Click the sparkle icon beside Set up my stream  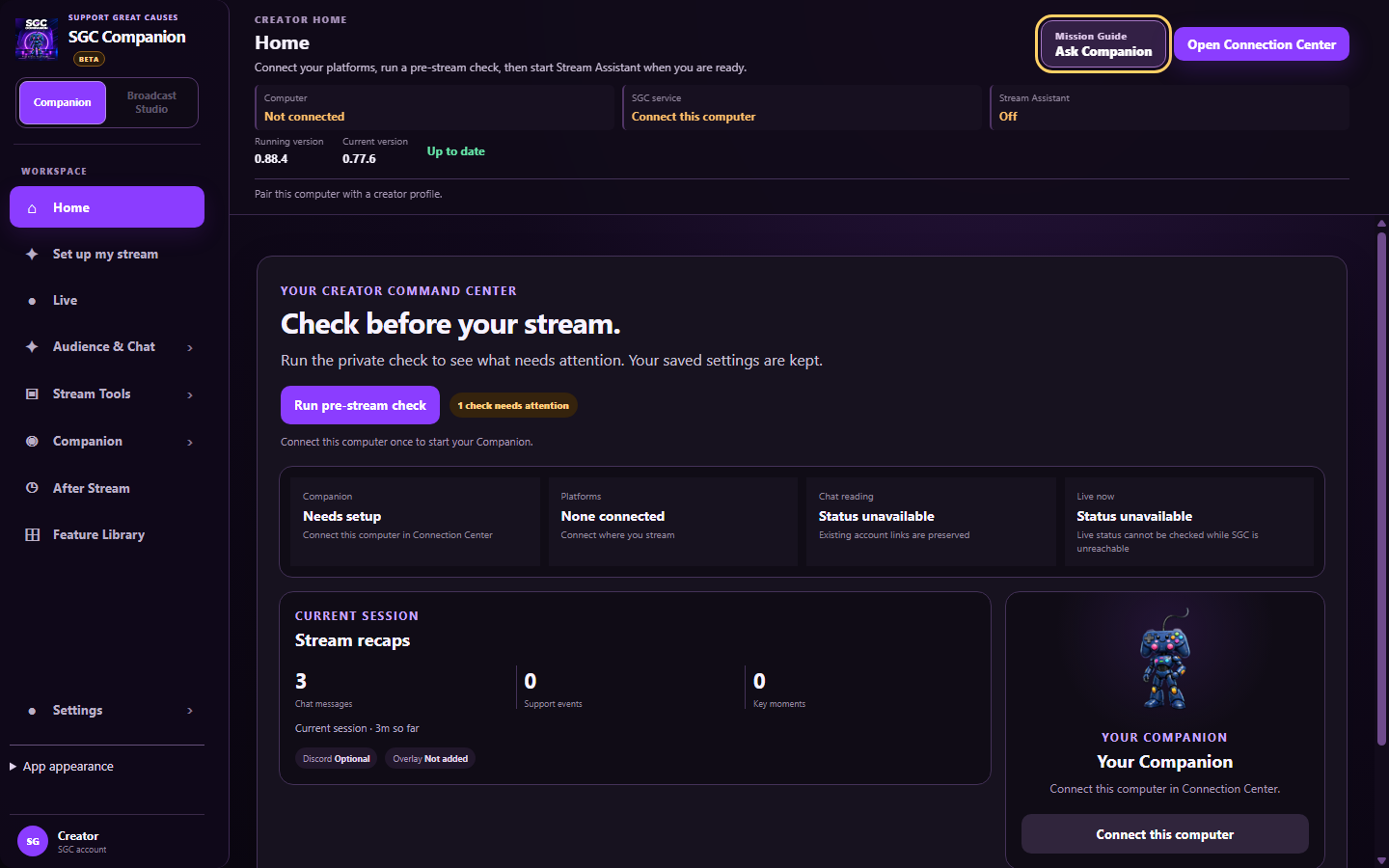(32, 255)
